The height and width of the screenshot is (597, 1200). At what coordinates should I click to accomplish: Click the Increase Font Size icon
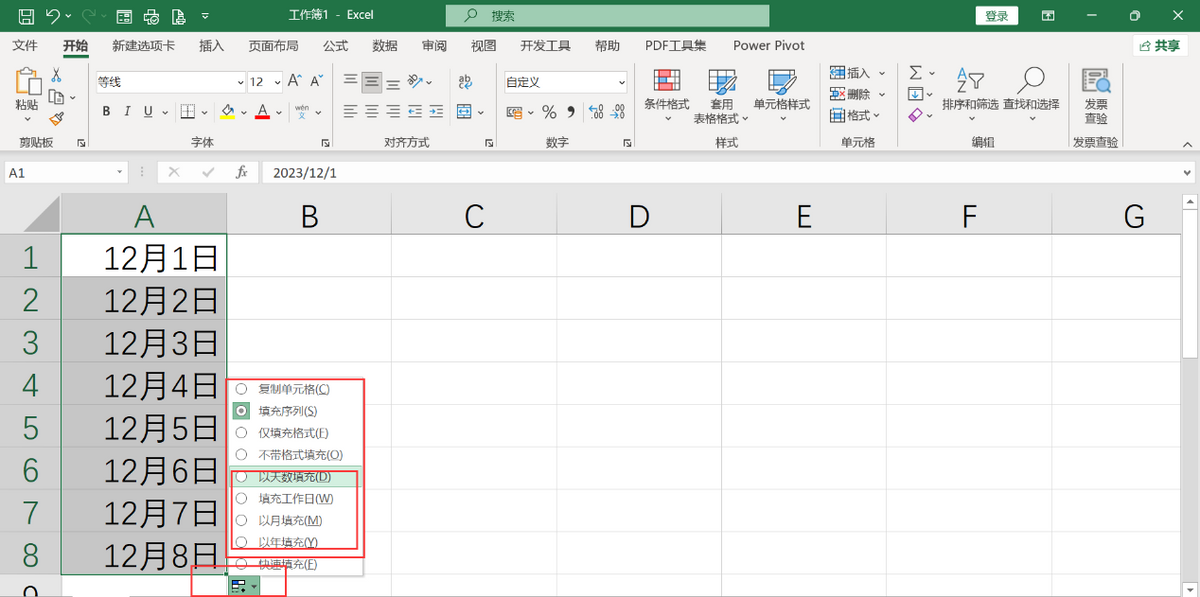295,81
